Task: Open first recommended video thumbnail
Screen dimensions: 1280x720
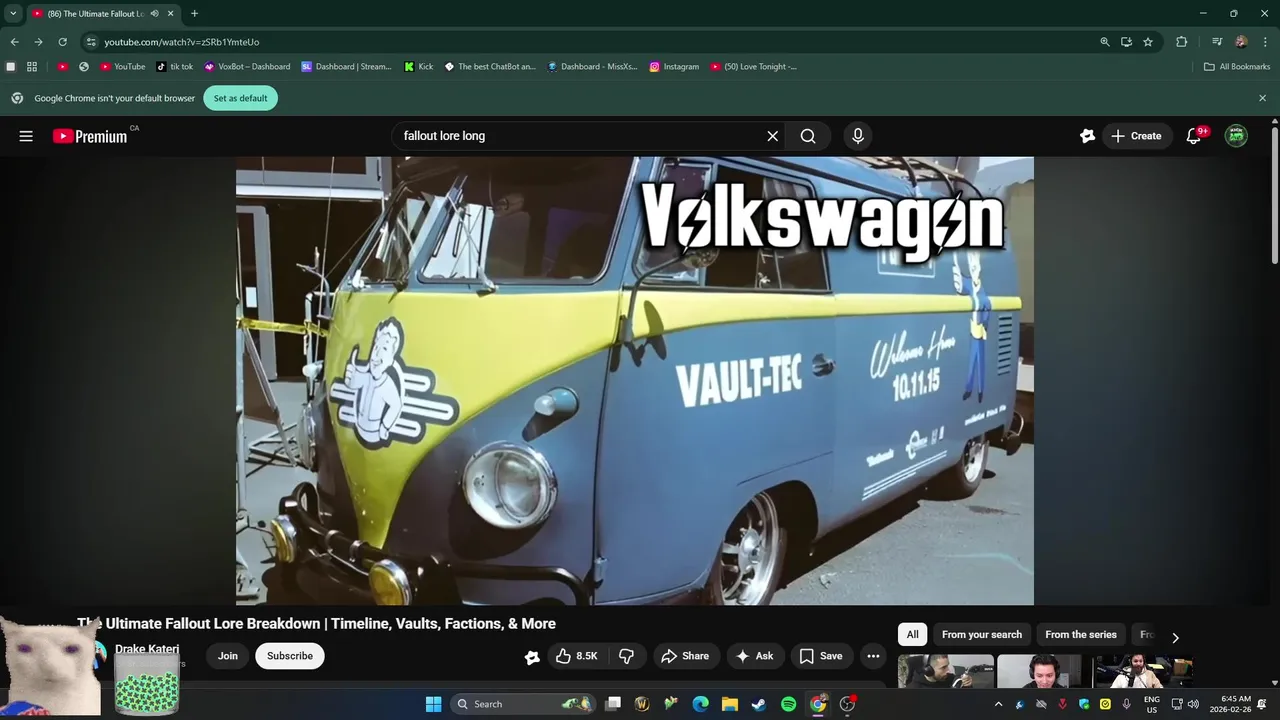Action: [x=945, y=672]
